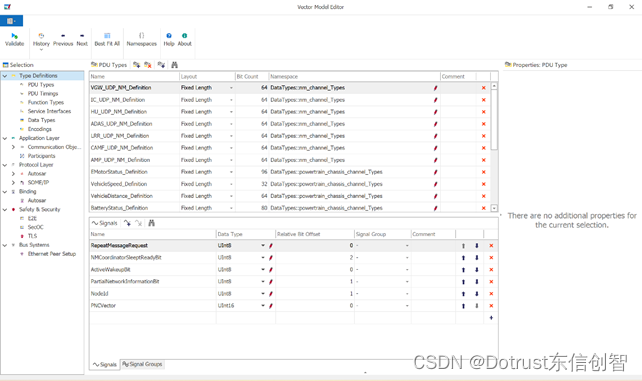Select TLS tree item
The width and height of the screenshot is (642, 381).
(x=32, y=236)
